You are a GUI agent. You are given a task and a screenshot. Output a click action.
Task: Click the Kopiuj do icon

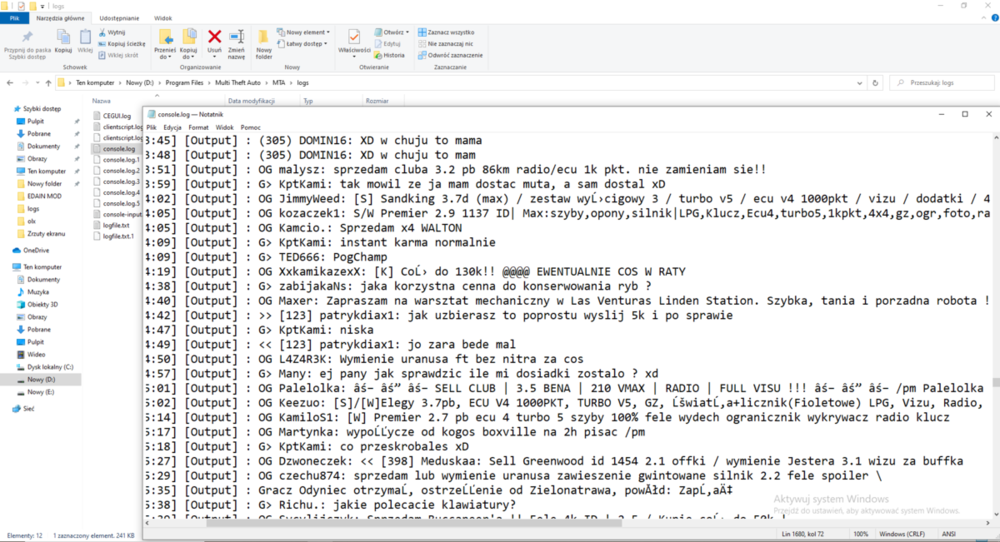click(189, 37)
